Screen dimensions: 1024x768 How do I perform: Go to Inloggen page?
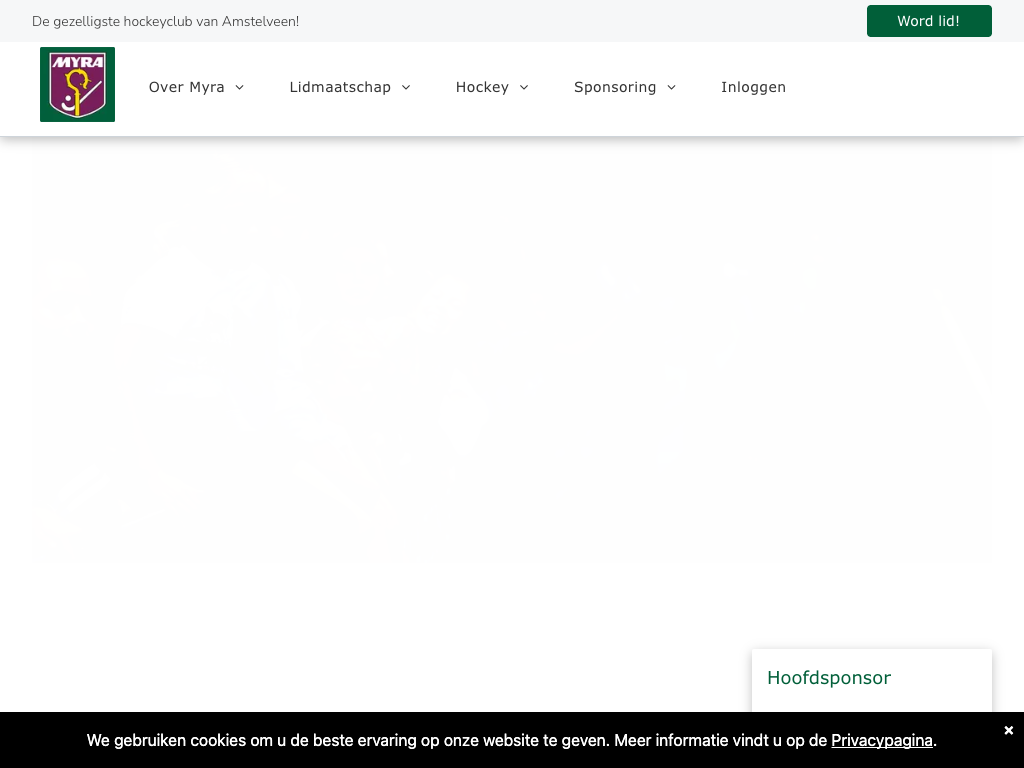(x=754, y=87)
